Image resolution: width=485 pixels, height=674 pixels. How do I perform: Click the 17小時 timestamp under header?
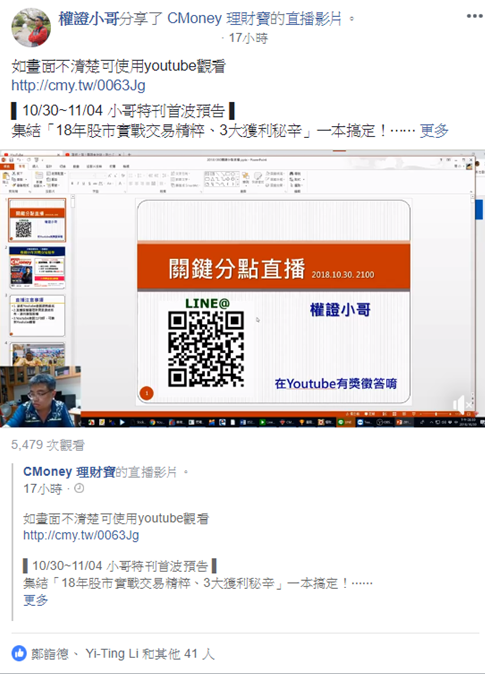point(248,38)
